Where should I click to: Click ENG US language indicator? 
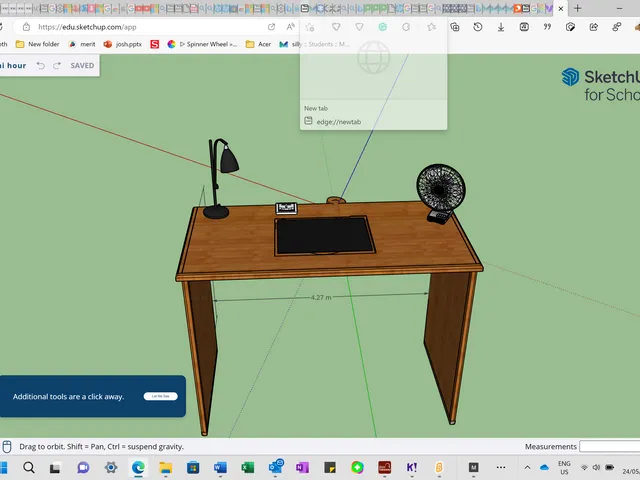(564, 467)
